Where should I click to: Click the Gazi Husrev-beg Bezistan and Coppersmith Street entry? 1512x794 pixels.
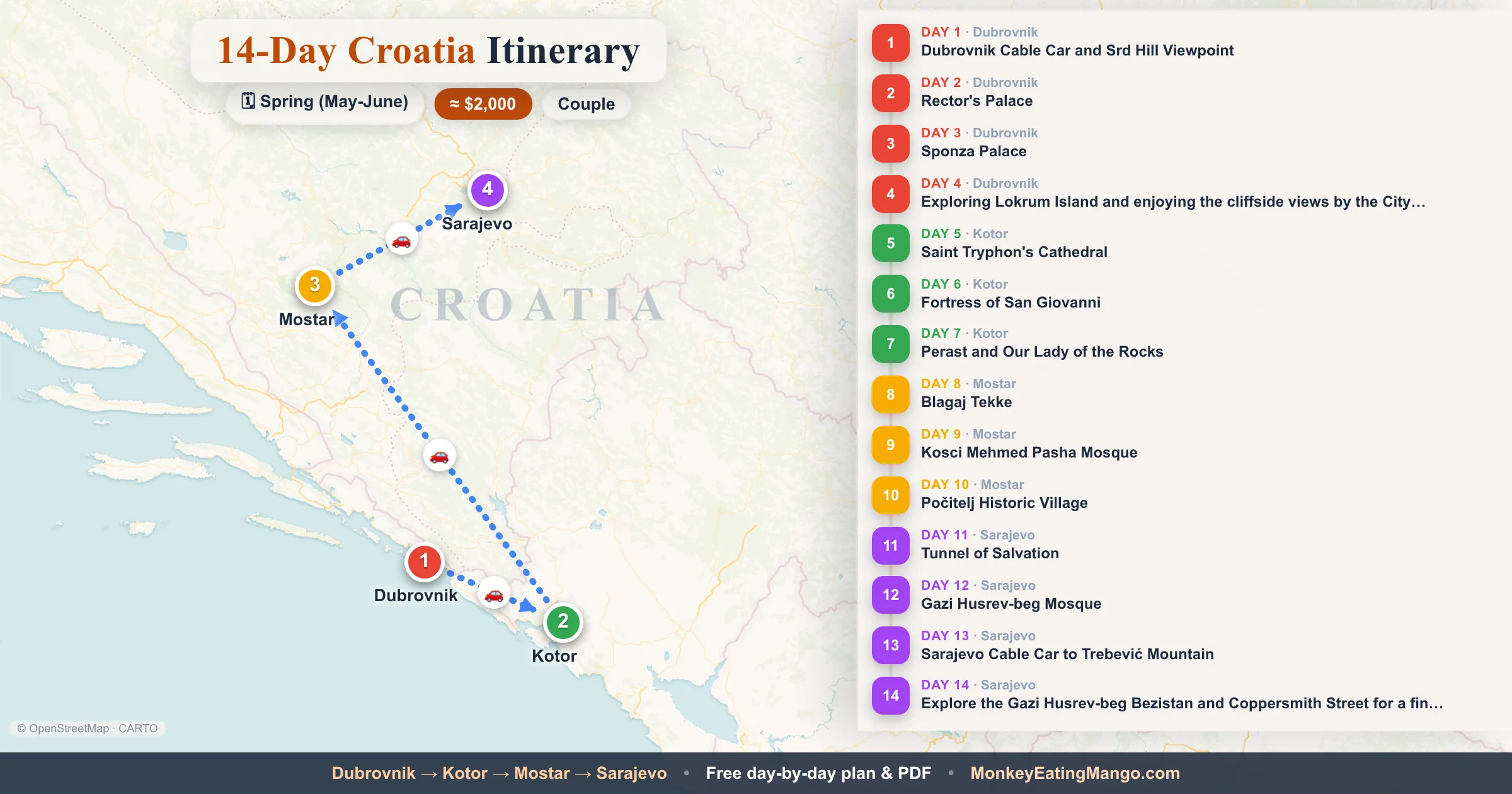click(1182, 703)
